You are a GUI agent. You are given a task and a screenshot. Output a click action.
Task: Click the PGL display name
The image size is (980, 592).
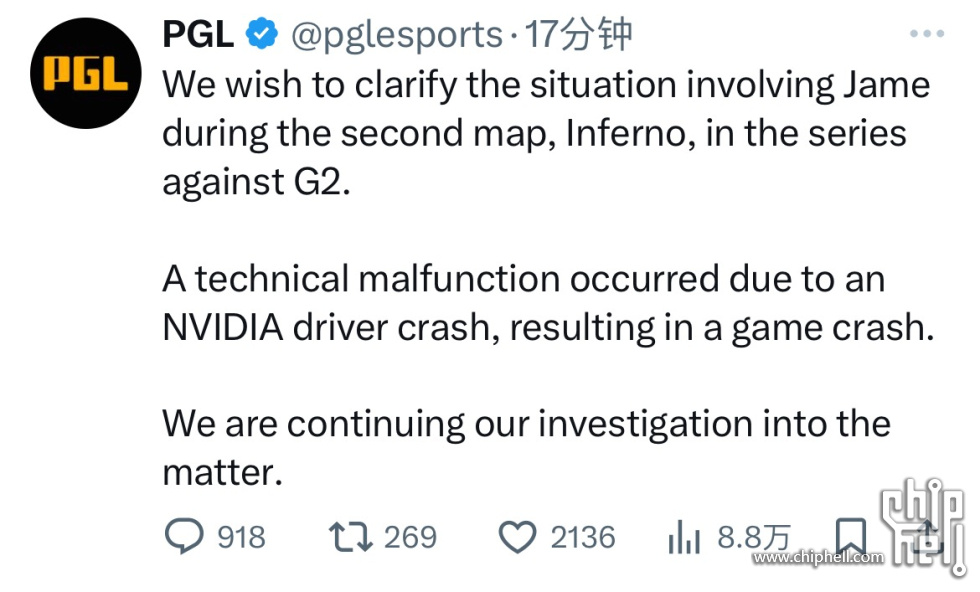tap(198, 34)
